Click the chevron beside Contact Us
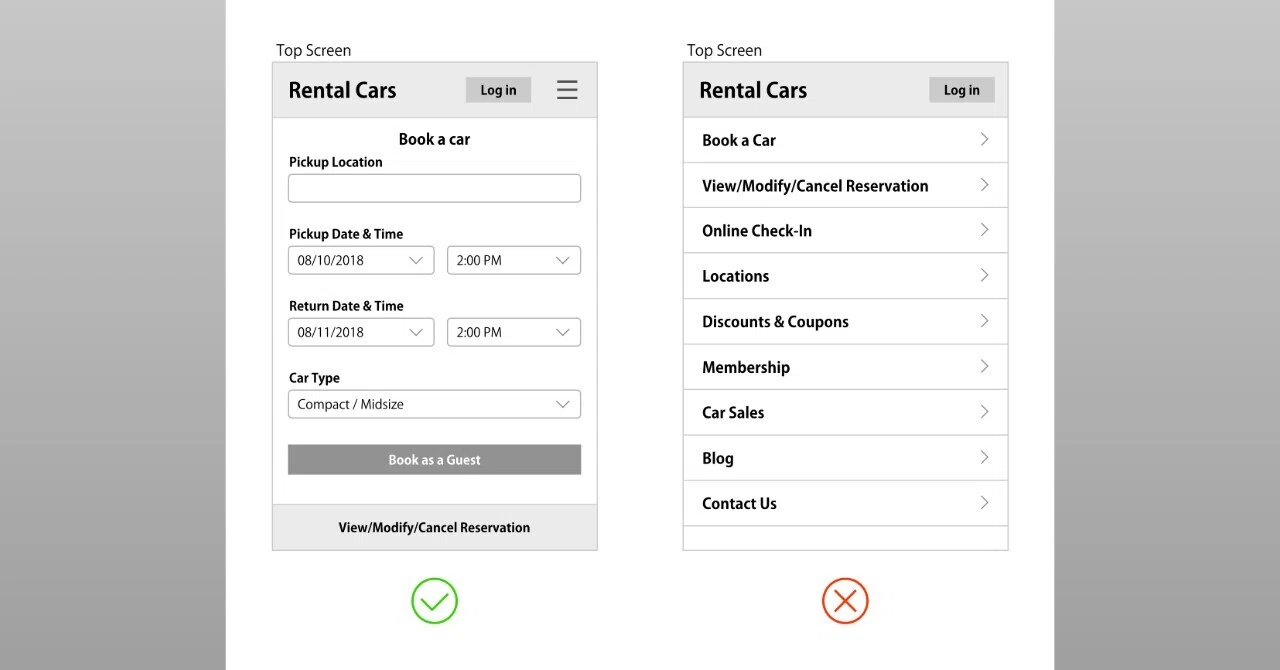 pos(985,503)
